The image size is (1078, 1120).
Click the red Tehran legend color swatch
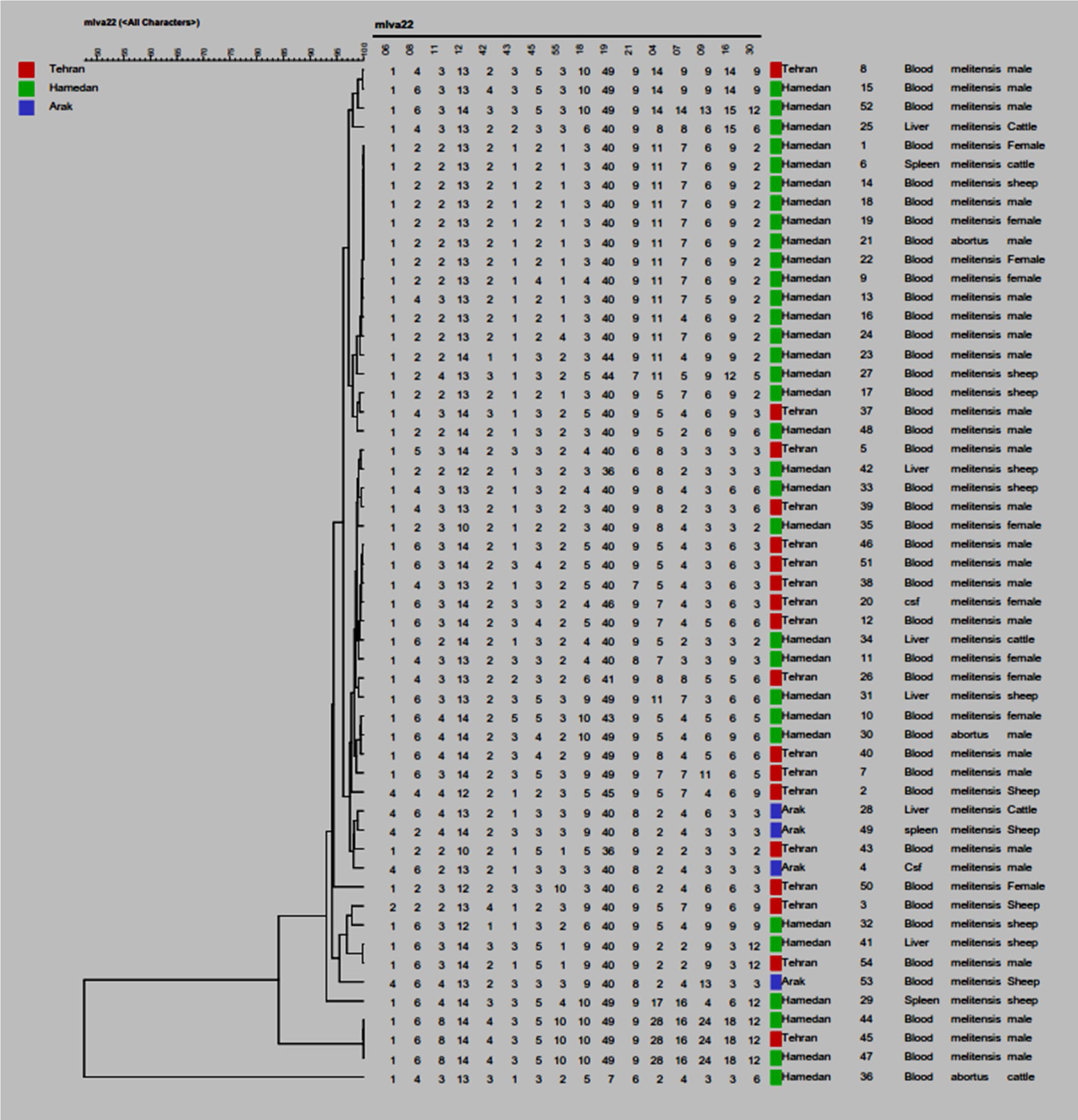pyautogui.click(x=26, y=70)
